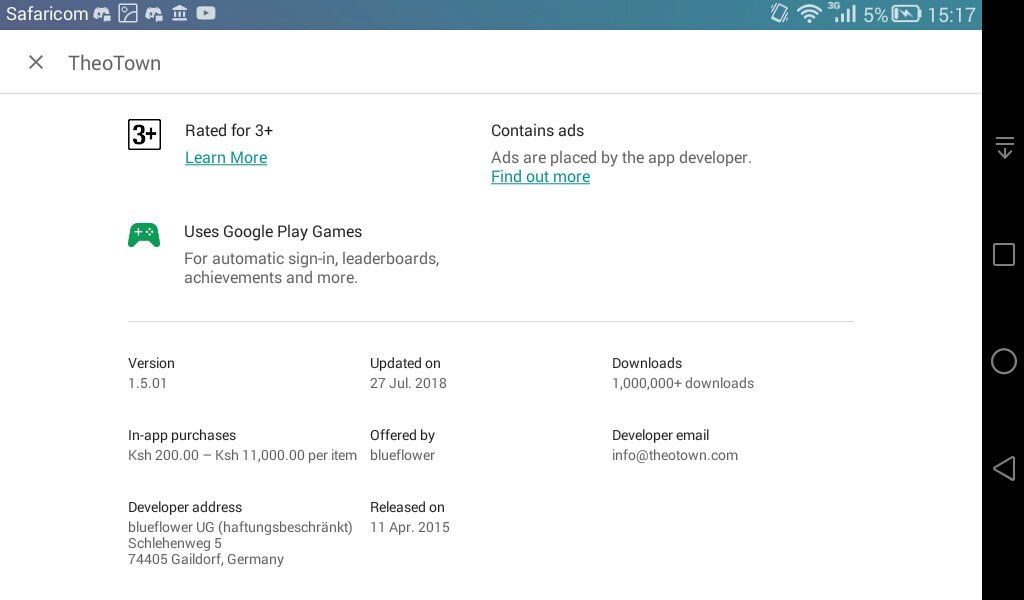Tap the blueflower UG (haftungsbeschränkt) address line
The width and height of the screenshot is (1024, 600).
[x=240, y=527]
